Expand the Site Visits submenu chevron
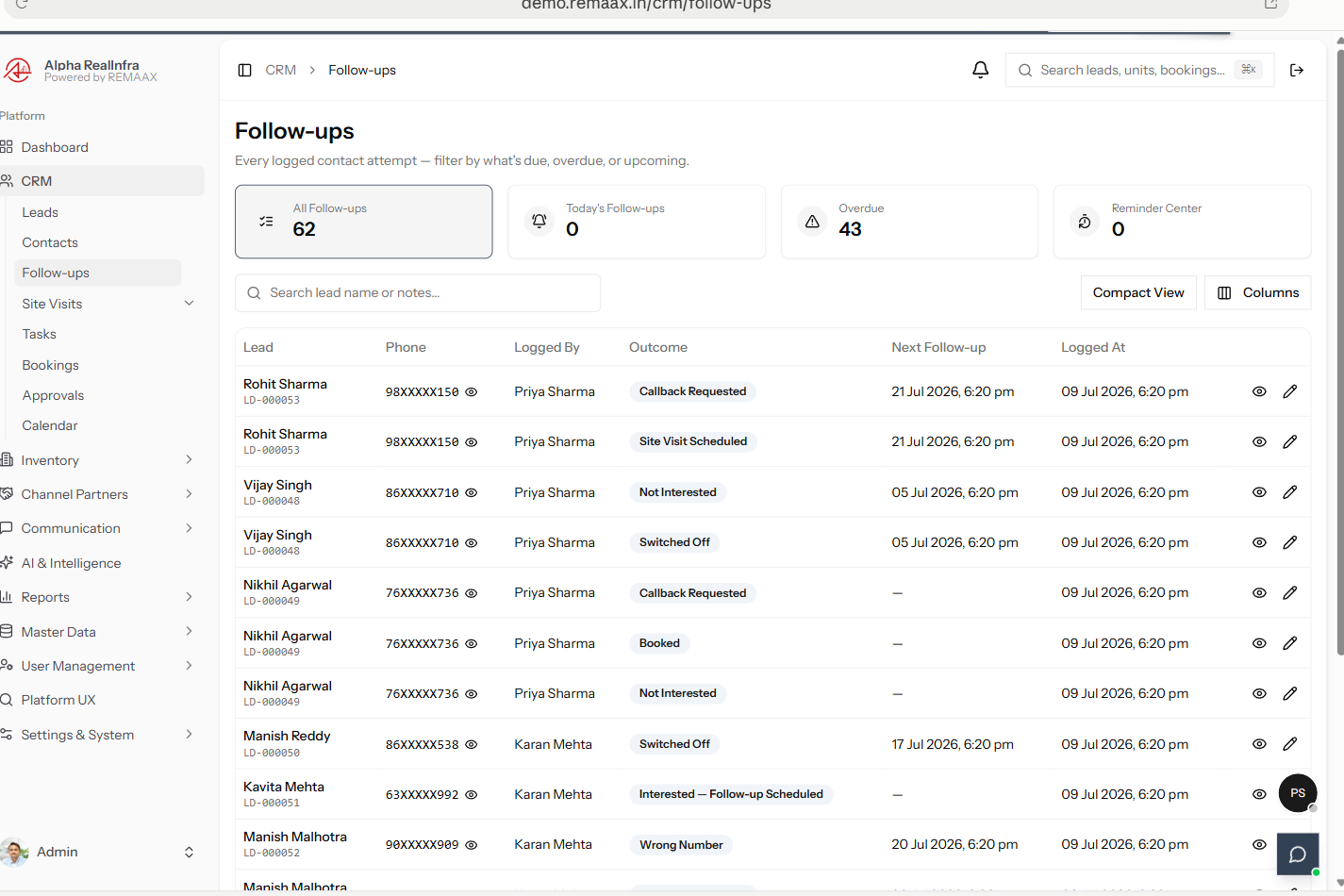Viewport: 1344px width, 896px height. [189, 304]
